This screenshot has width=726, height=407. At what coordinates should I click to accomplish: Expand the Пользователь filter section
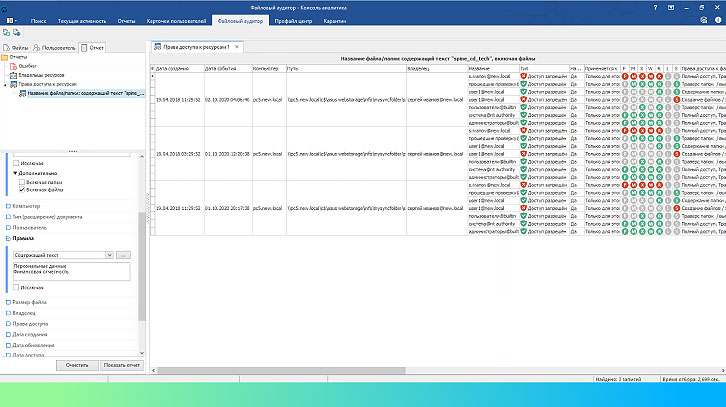[8, 228]
